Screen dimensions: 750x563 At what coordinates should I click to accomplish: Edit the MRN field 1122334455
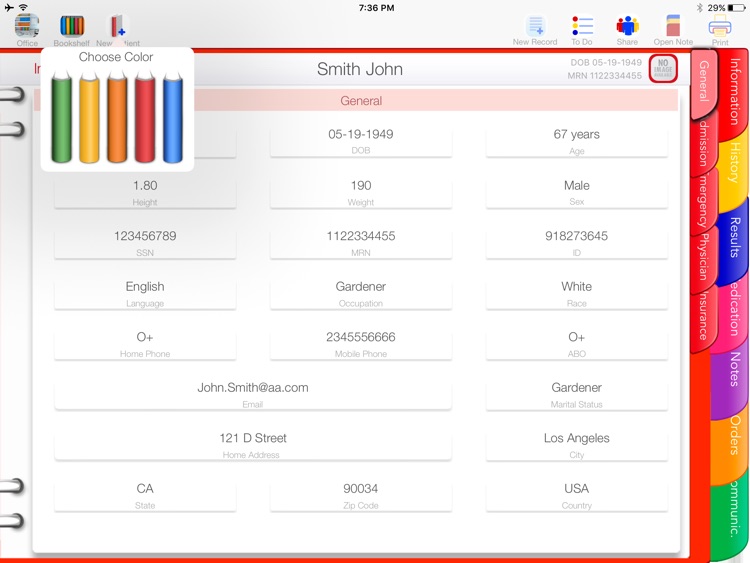pos(361,243)
